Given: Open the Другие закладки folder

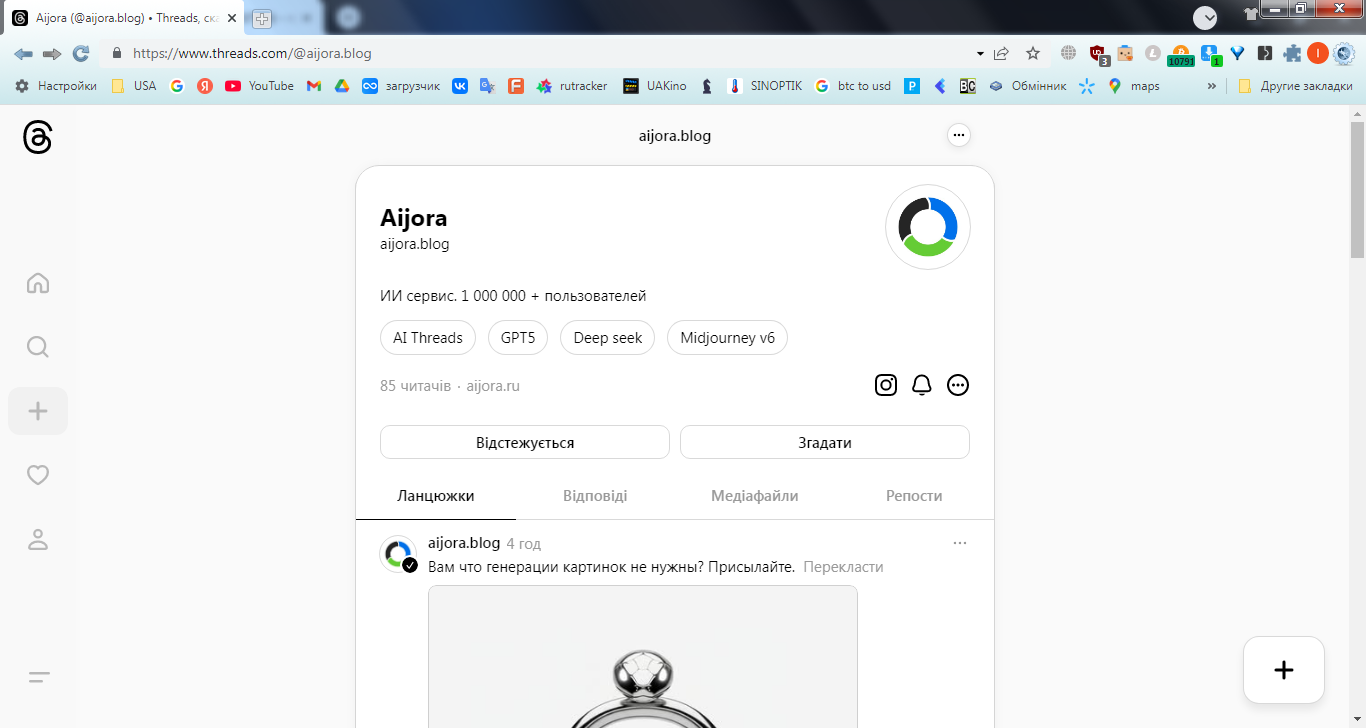Looking at the screenshot, I should click(1295, 86).
